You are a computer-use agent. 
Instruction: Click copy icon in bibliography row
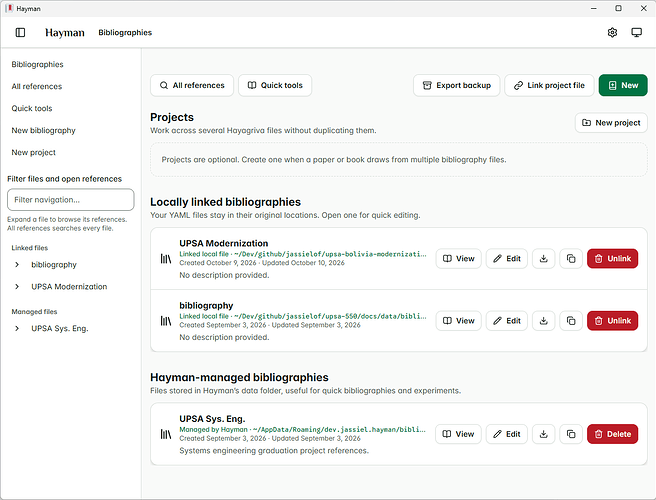pyautogui.click(x=571, y=321)
